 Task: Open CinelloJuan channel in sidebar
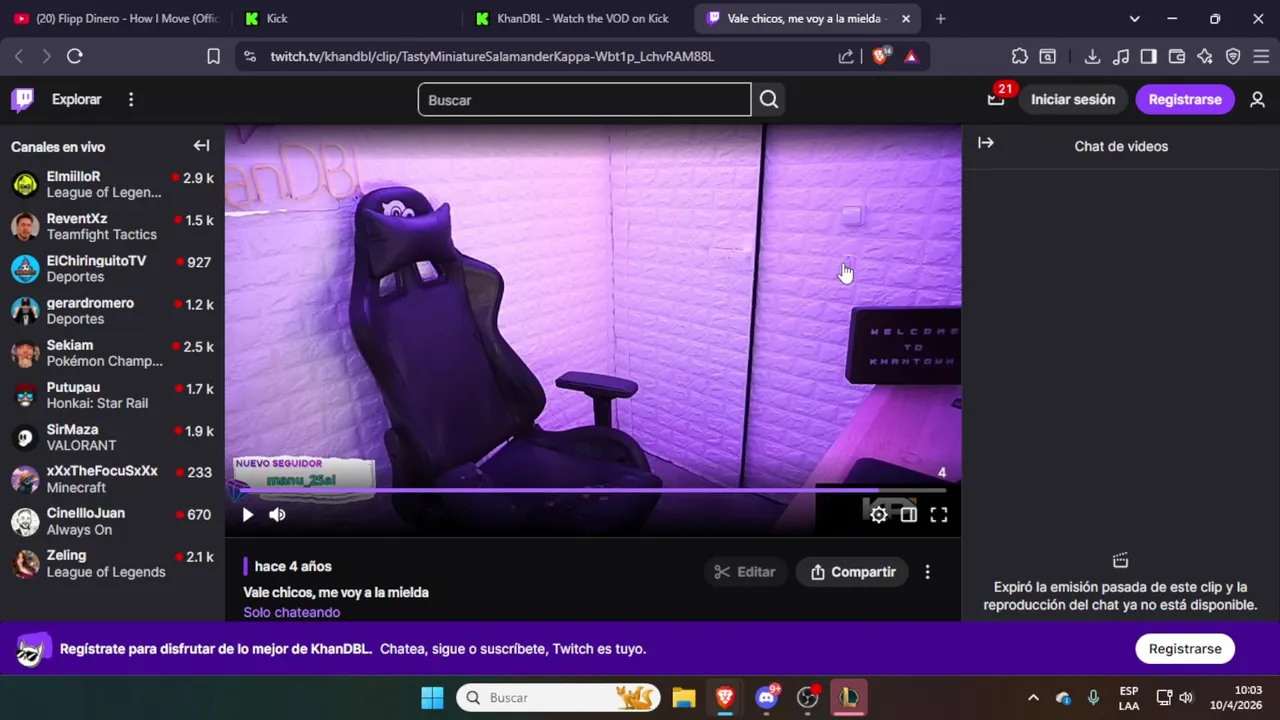point(112,521)
